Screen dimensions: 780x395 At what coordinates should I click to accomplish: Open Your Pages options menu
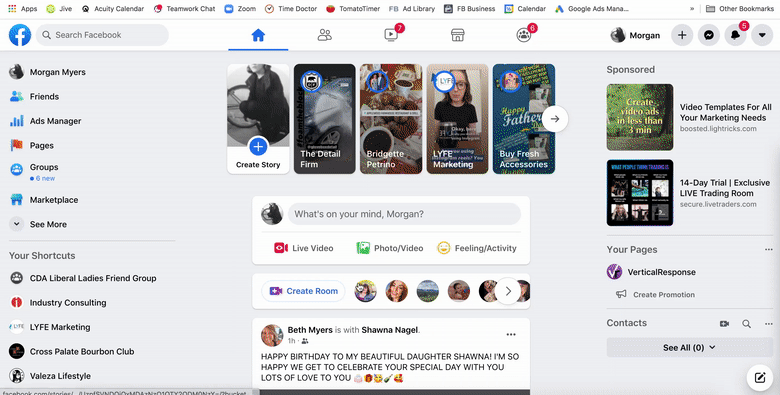click(x=769, y=250)
